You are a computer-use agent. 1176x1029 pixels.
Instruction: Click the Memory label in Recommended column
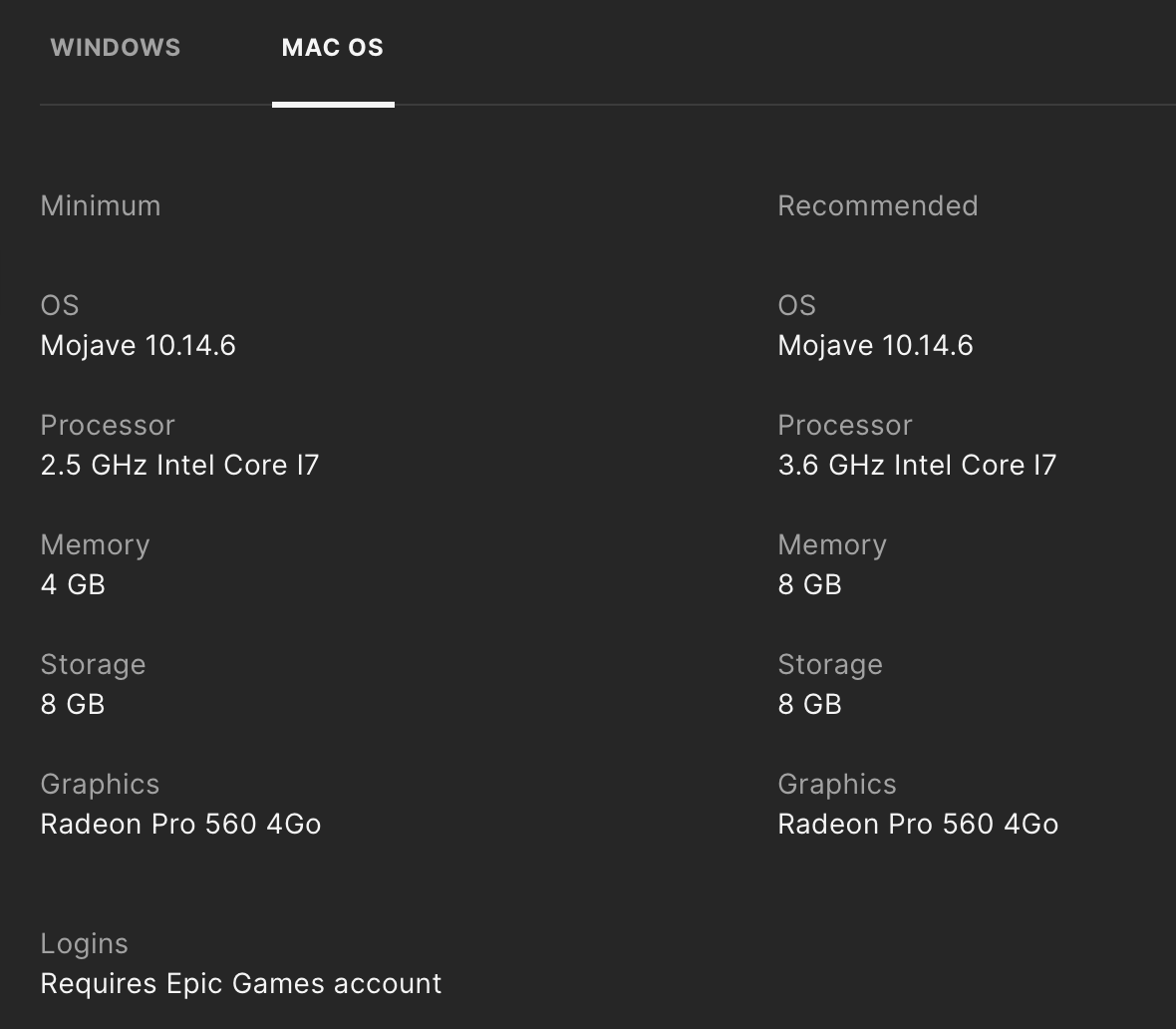coord(832,544)
